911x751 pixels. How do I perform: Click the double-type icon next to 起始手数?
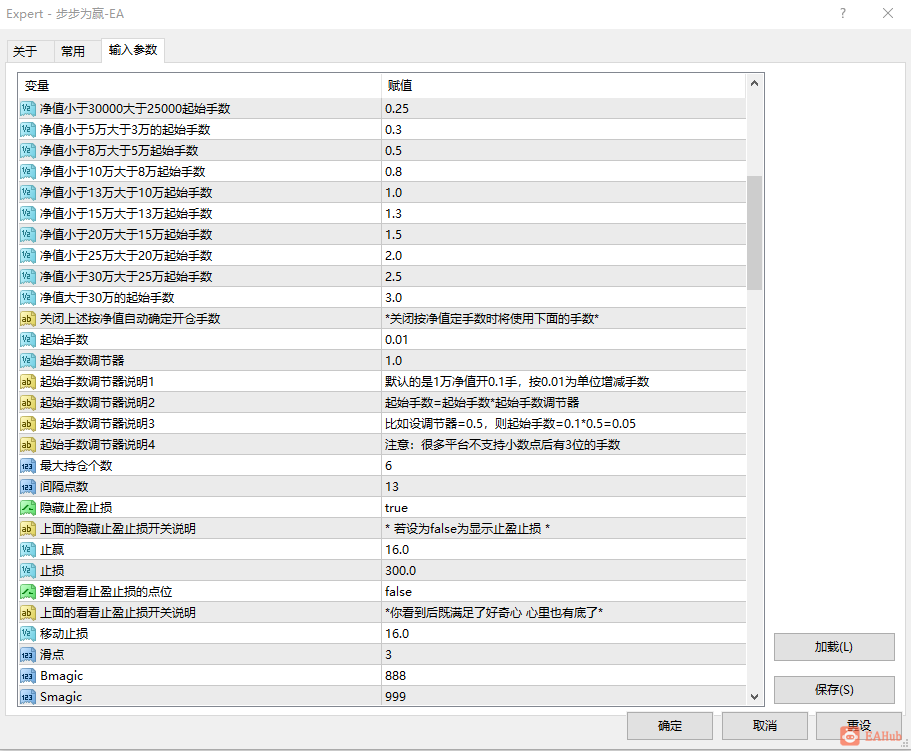(27, 340)
